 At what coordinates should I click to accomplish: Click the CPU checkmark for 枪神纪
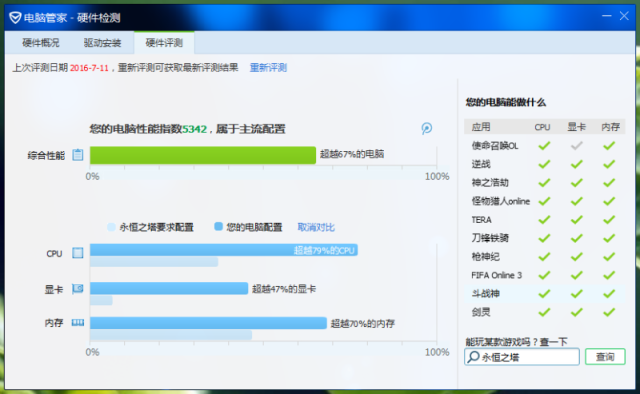[x=544, y=257]
